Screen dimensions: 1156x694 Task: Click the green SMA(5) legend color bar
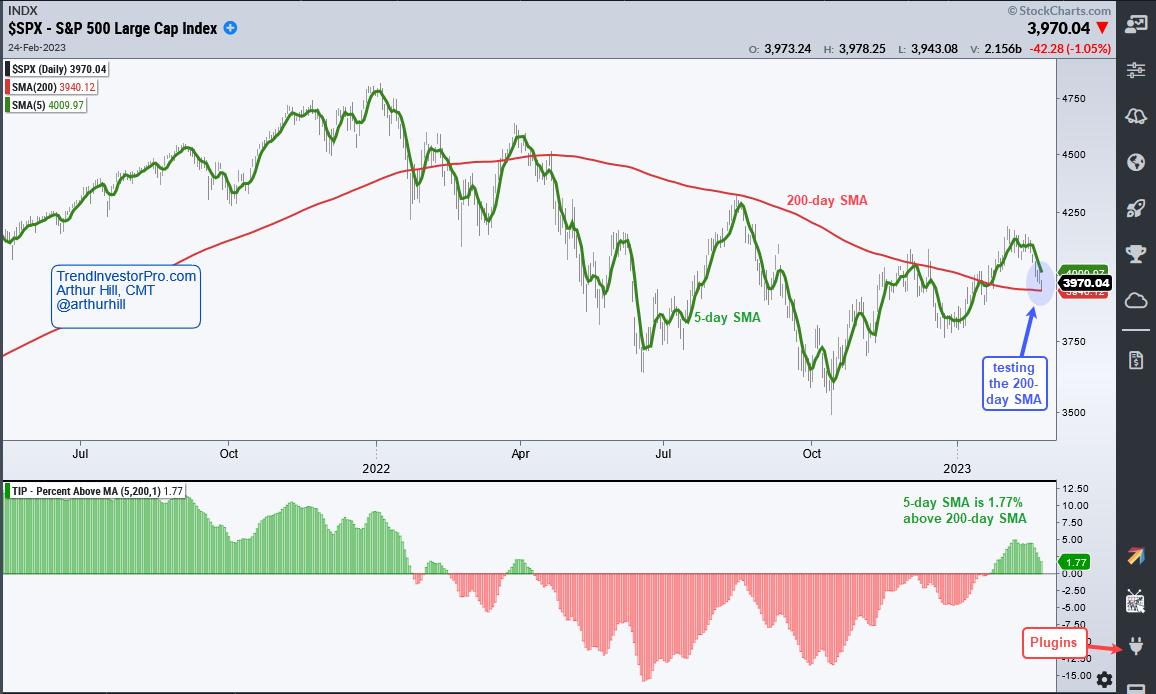pyautogui.click(x=8, y=105)
